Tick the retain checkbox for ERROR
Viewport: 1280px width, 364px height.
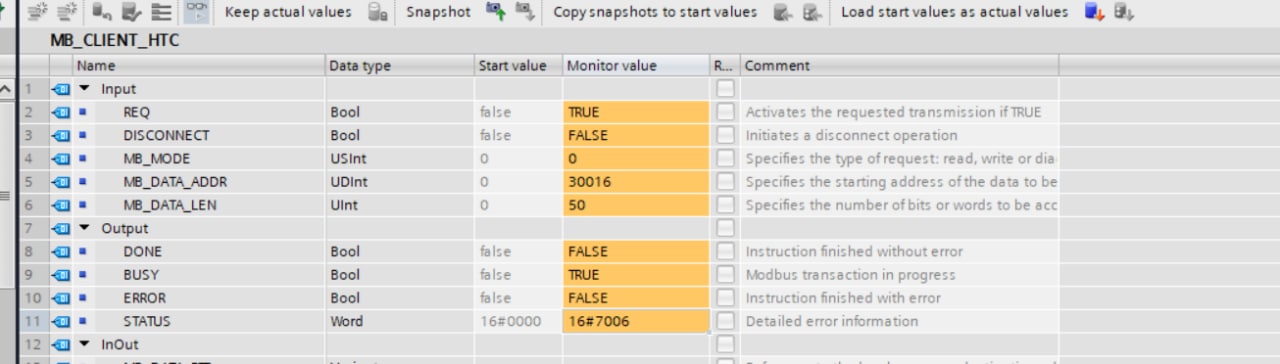point(725,297)
